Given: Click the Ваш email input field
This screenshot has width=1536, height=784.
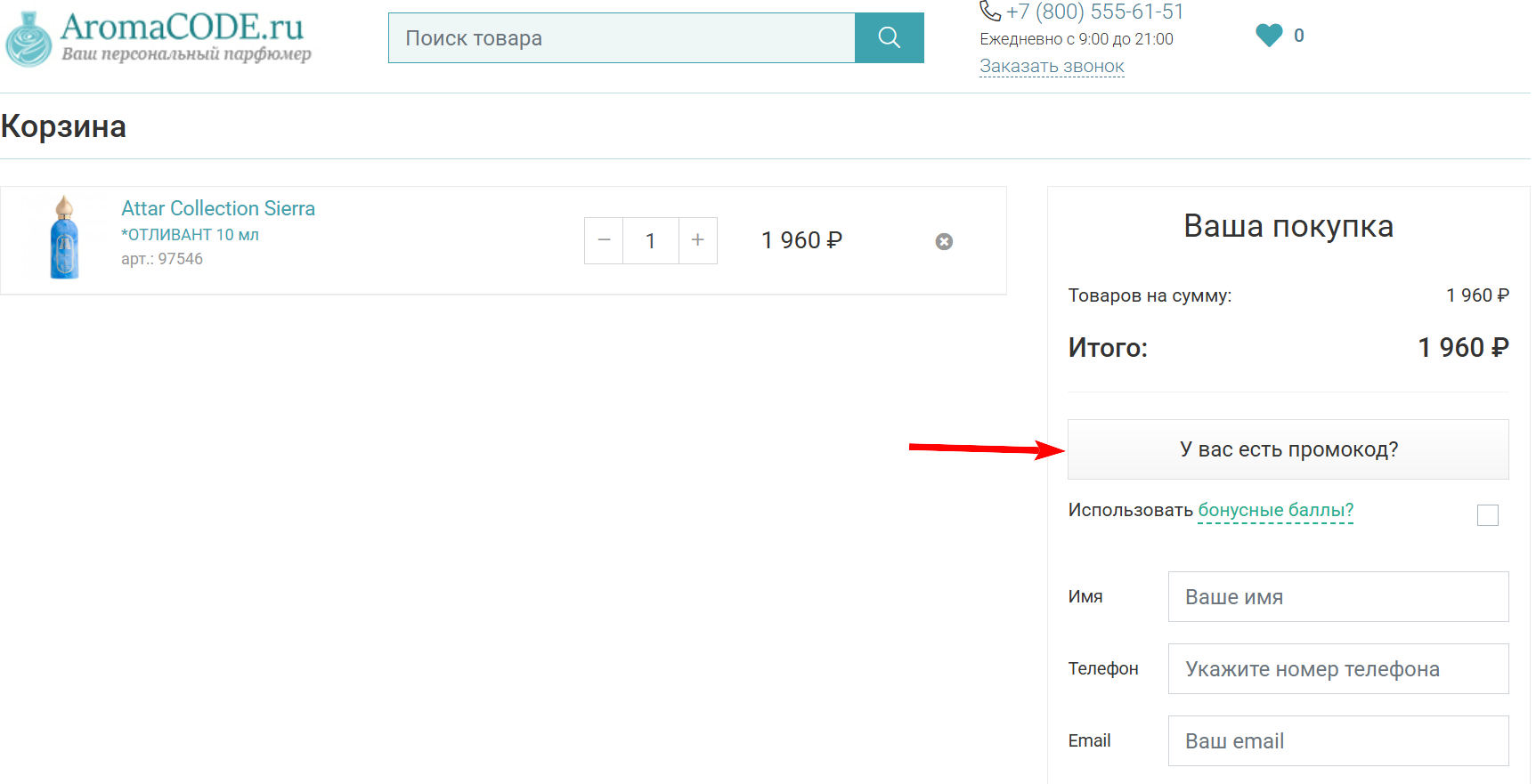Looking at the screenshot, I should [x=1338, y=740].
